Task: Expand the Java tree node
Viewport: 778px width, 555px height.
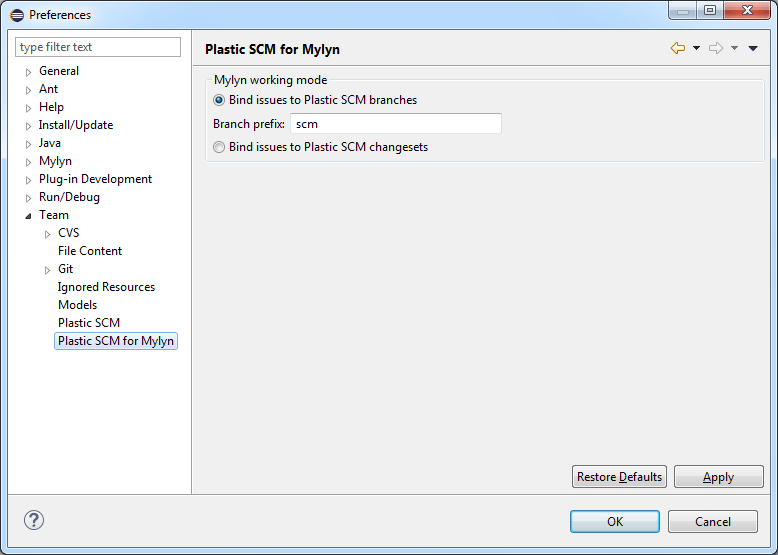Action: (x=28, y=144)
